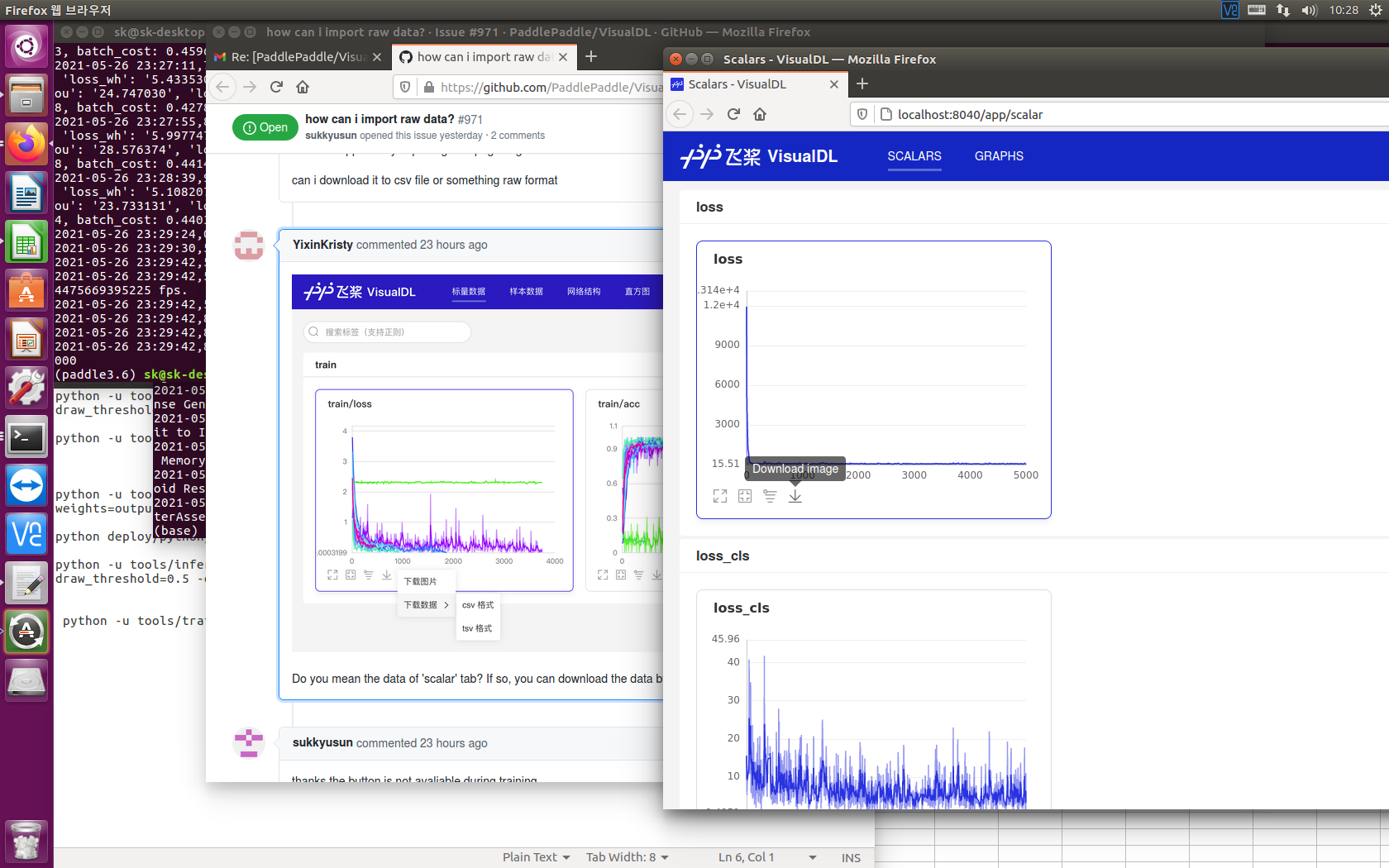Switch to the GRAPHS tab in VisualDL
This screenshot has width=1389, height=868.
998,156
